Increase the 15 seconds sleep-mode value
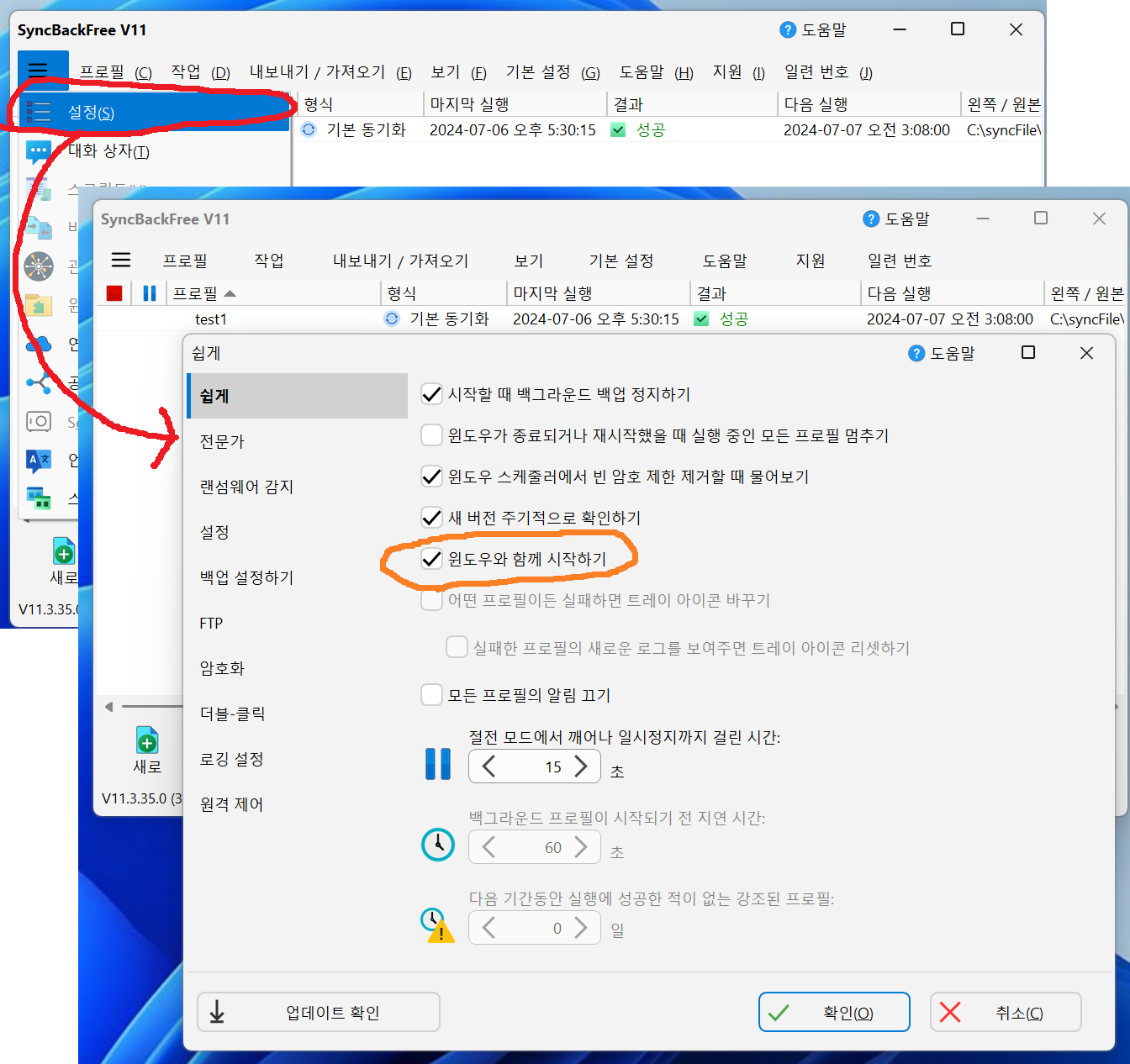The width and height of the screenshot is (1130, 1064). pyautogui.click(x=581, y=766)
